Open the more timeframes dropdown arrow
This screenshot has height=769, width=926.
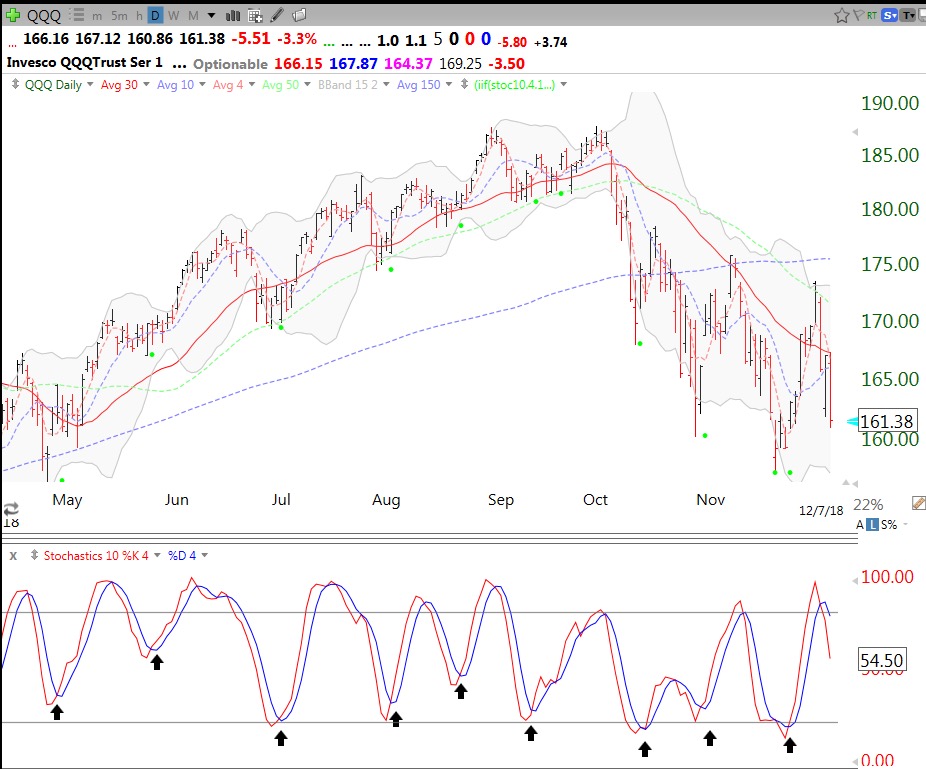[211, 16]
